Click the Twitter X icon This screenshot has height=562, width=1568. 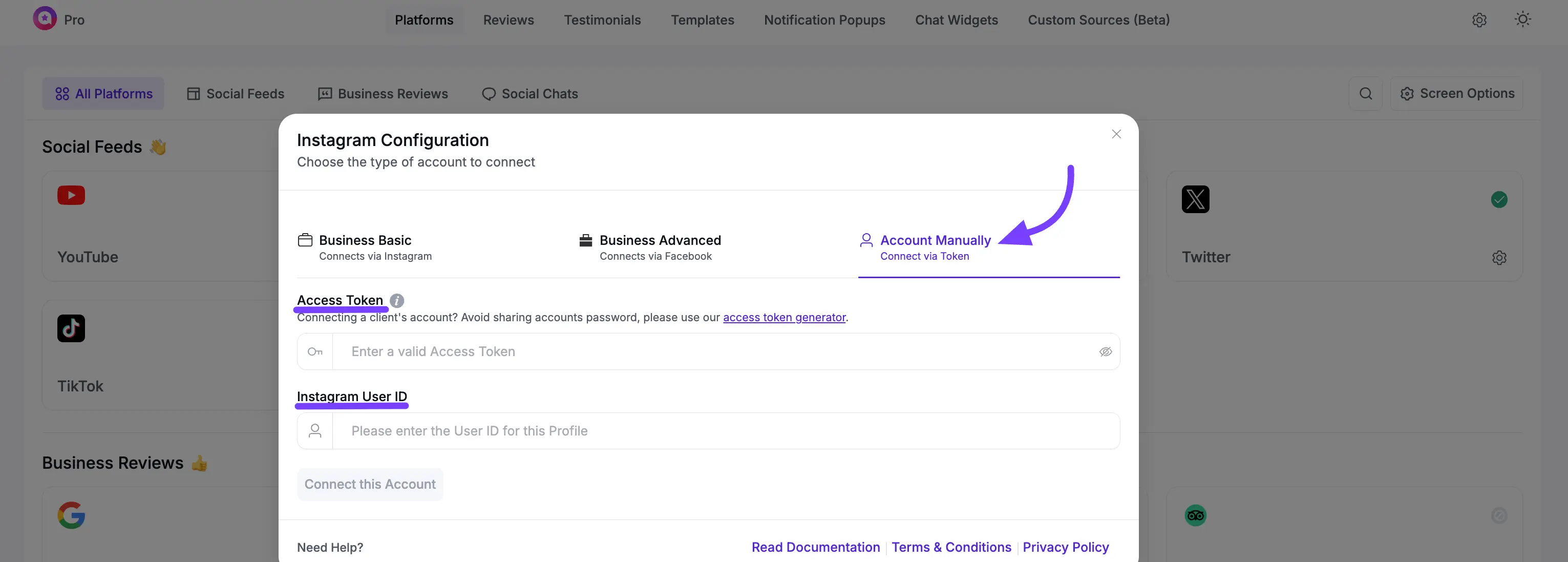1195,199
